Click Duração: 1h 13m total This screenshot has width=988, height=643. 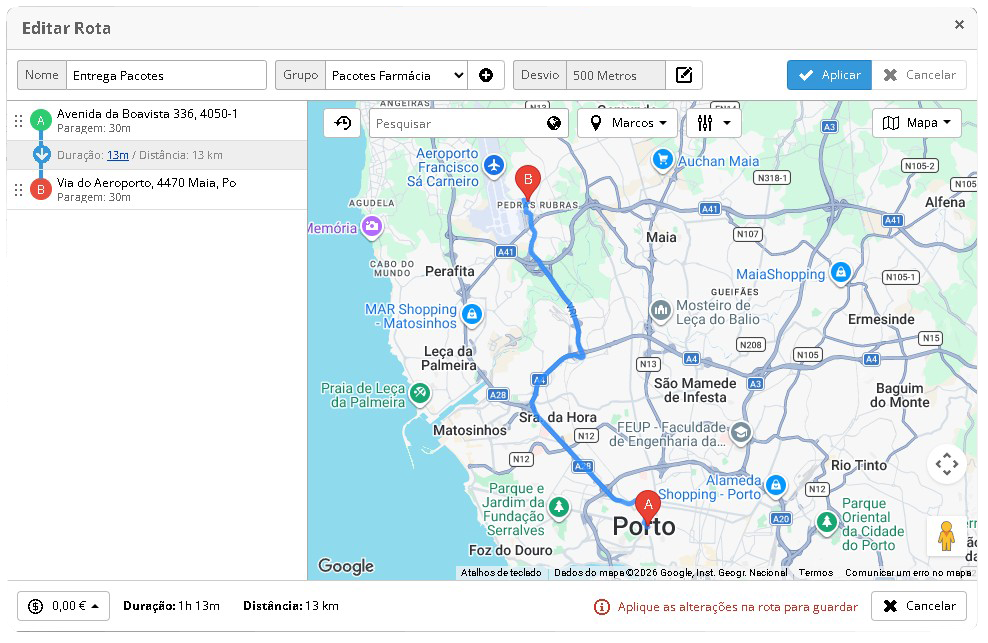pos(171,606)
